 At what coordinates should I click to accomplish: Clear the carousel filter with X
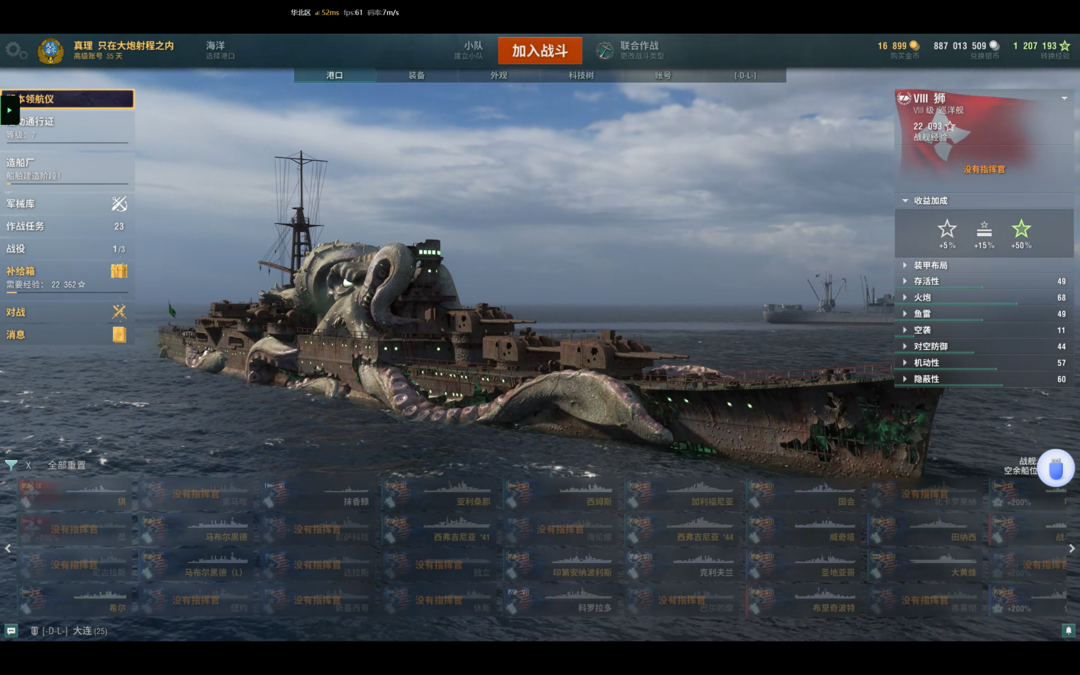coord(28,466)
